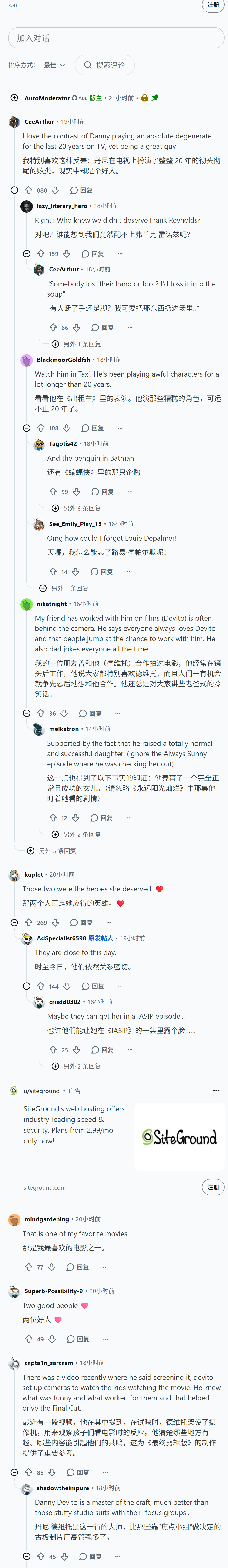Expand AutoModerator's collapsed comment
The width and height of the screenshot is (228, 1568).
click(x=15, y=97)
